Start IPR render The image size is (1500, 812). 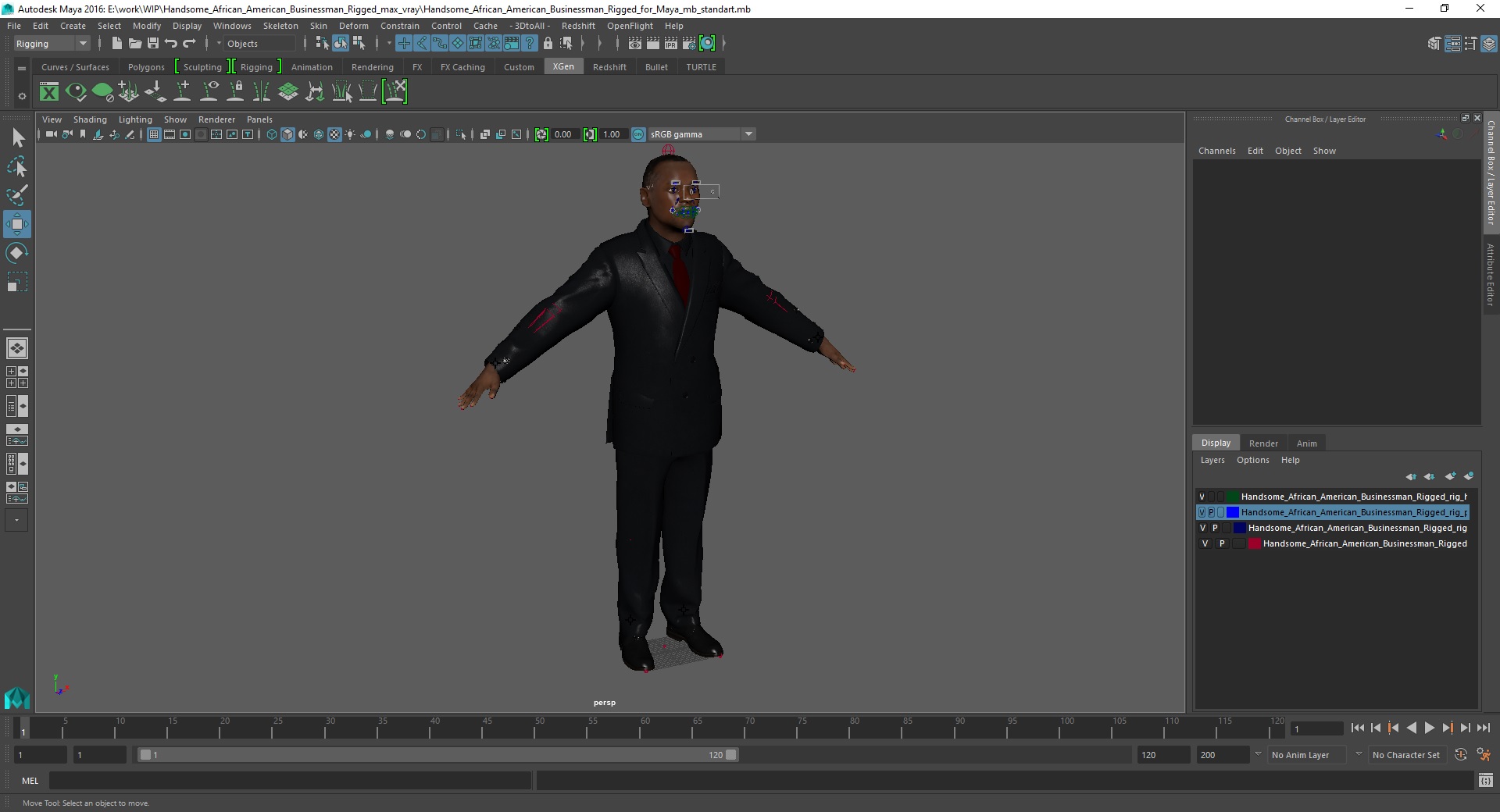671,44
